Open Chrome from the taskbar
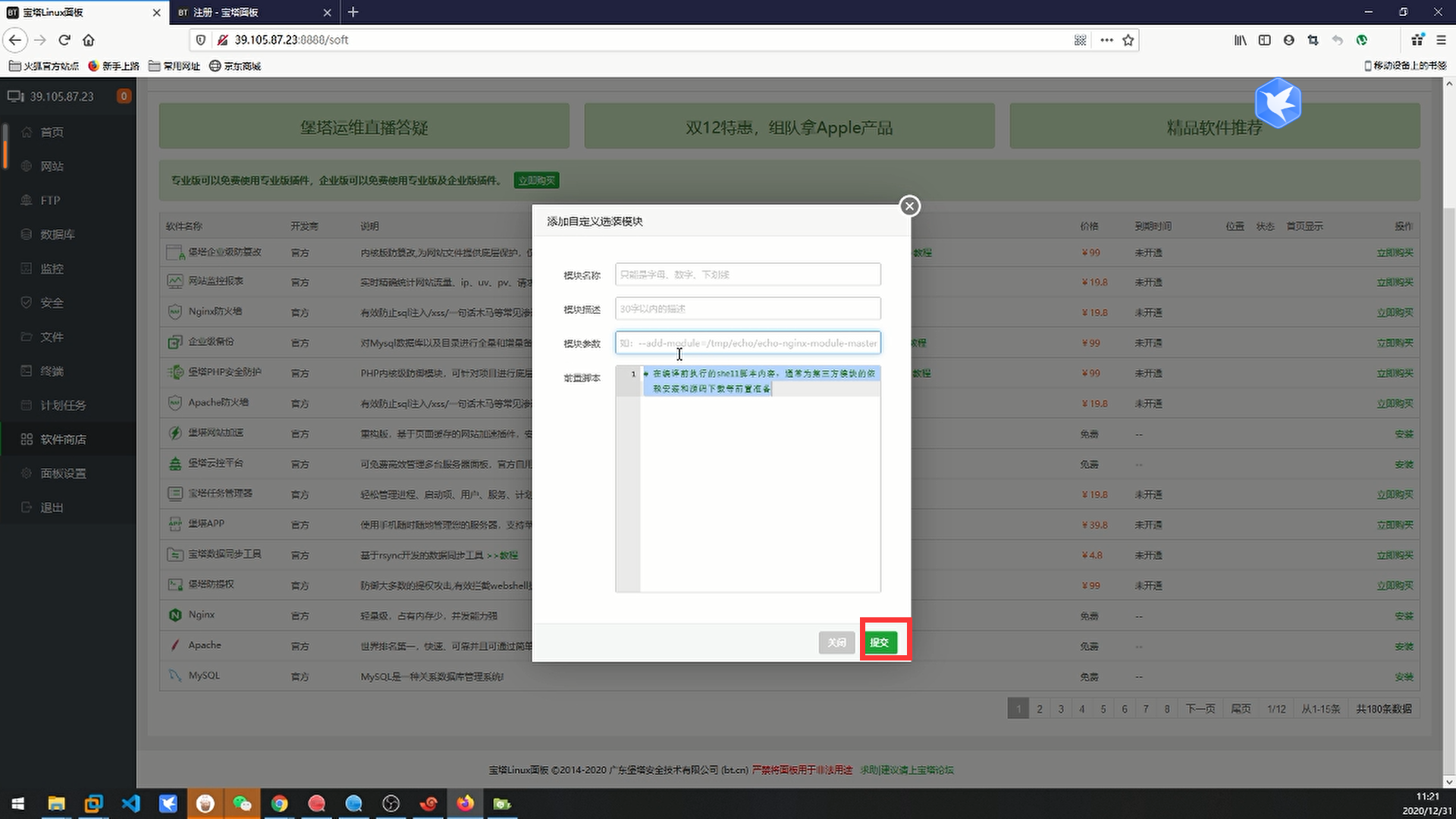Screen dimensions: 1456x819 point(279,804)
